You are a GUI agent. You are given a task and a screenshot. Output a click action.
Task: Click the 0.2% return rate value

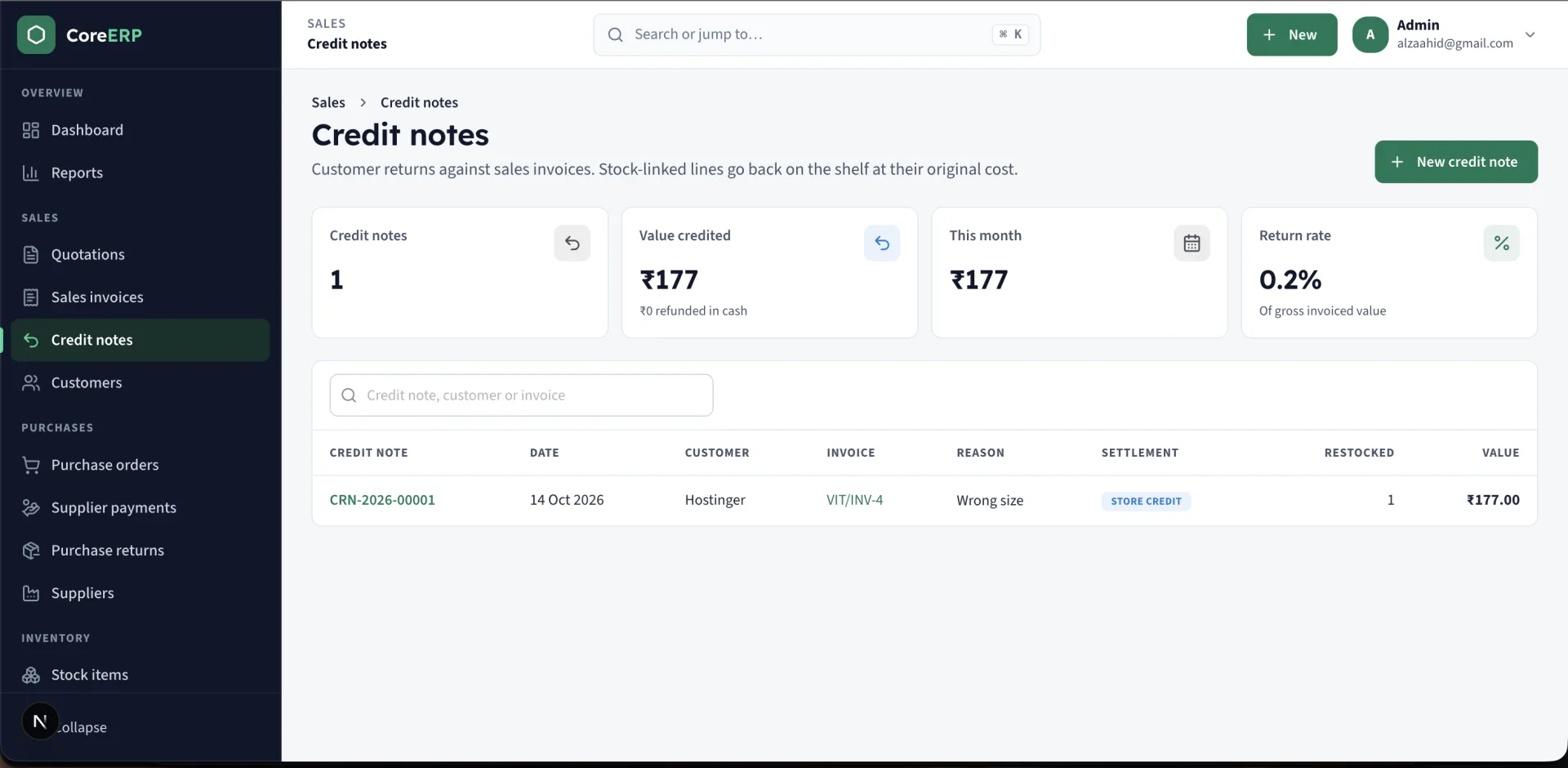(1290, 279)
